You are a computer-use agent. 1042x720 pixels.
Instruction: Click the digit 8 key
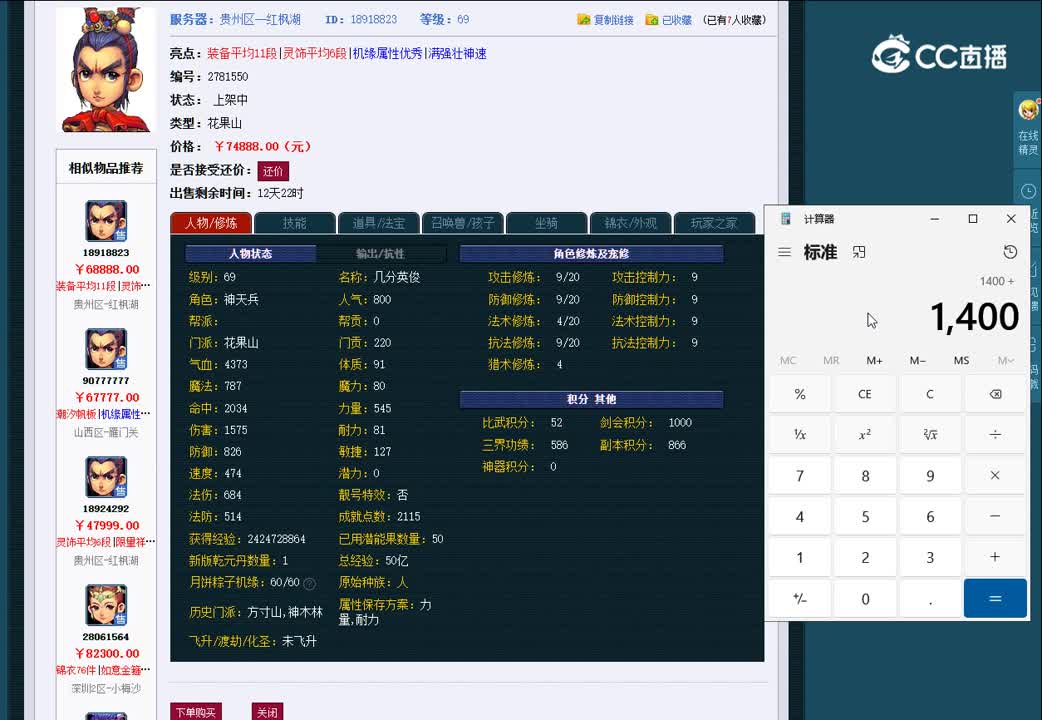click(865, 475)
